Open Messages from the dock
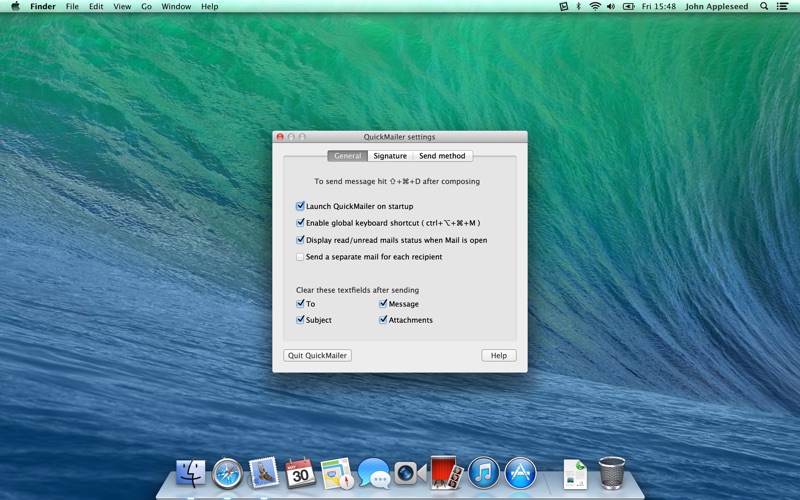The height and width of the screenshot is (500, 800). [x=373, y=472]
